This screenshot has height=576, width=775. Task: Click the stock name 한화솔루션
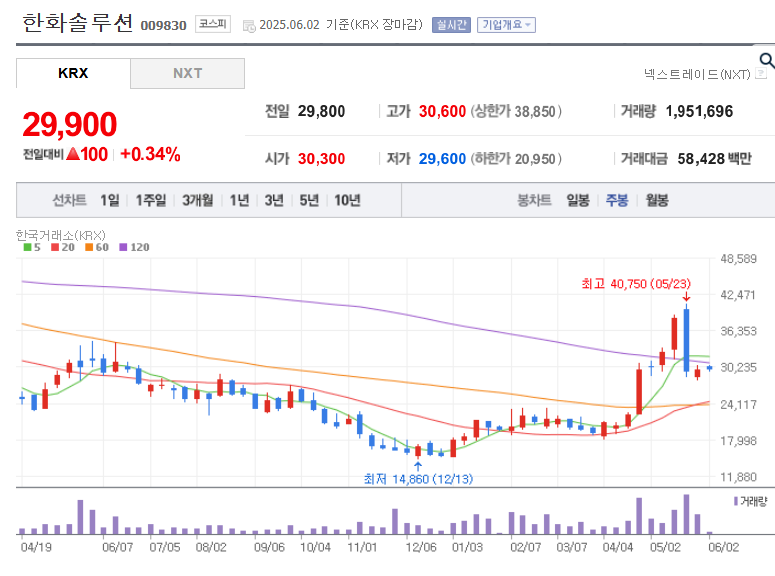click(x=78, y=23)
